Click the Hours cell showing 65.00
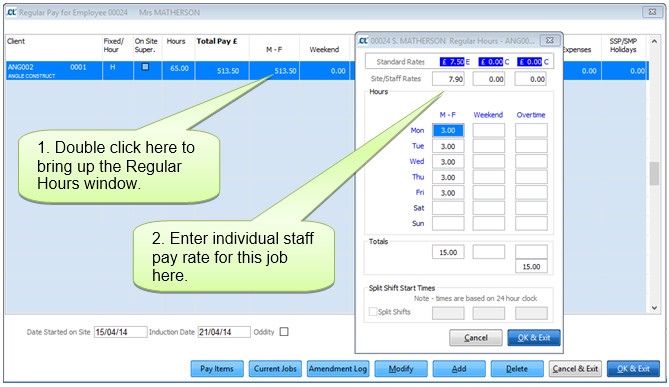The width and height of the screenshot is (669, 387). click(179, 71)
